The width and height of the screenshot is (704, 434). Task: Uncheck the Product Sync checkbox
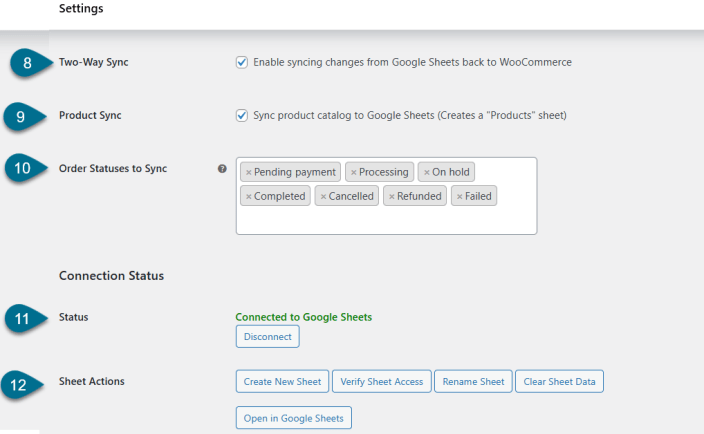(242, 115)
